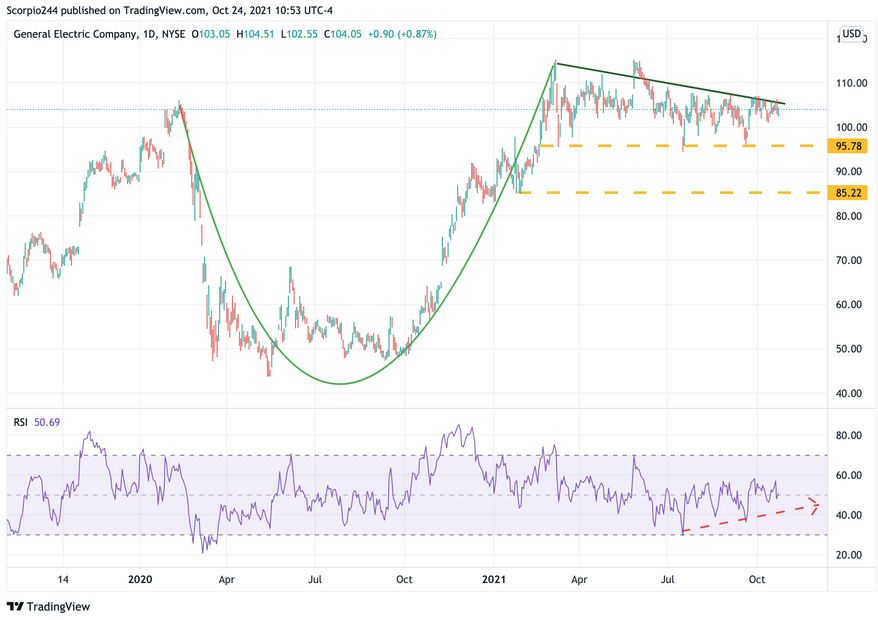Click the 14 date label on time axis
Viewport: 878px width, 620px height.
[63, 579]
